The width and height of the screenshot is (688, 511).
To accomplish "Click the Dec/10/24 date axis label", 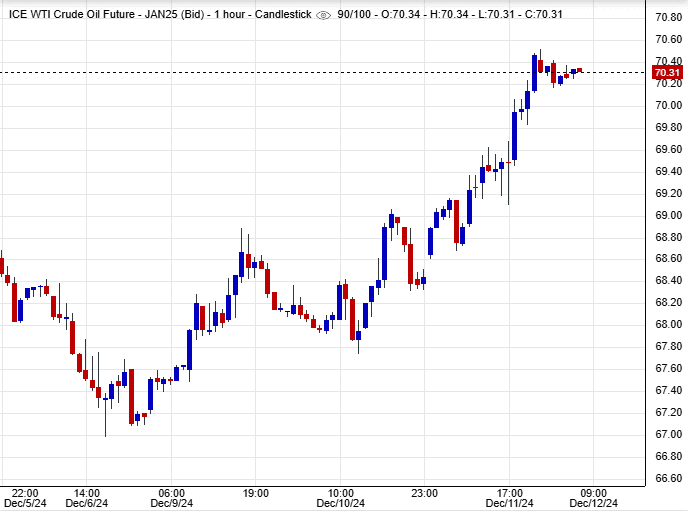I will pyautogui.click(x=341, y=504).
